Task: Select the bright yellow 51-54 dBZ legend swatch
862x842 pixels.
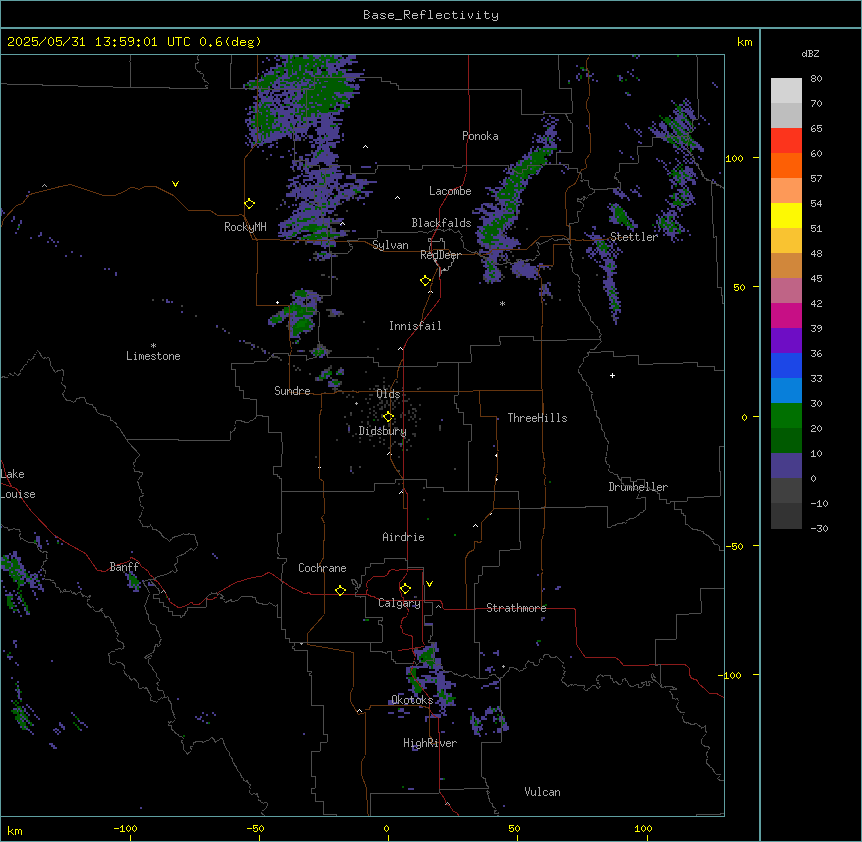Action: pos(786,216)
